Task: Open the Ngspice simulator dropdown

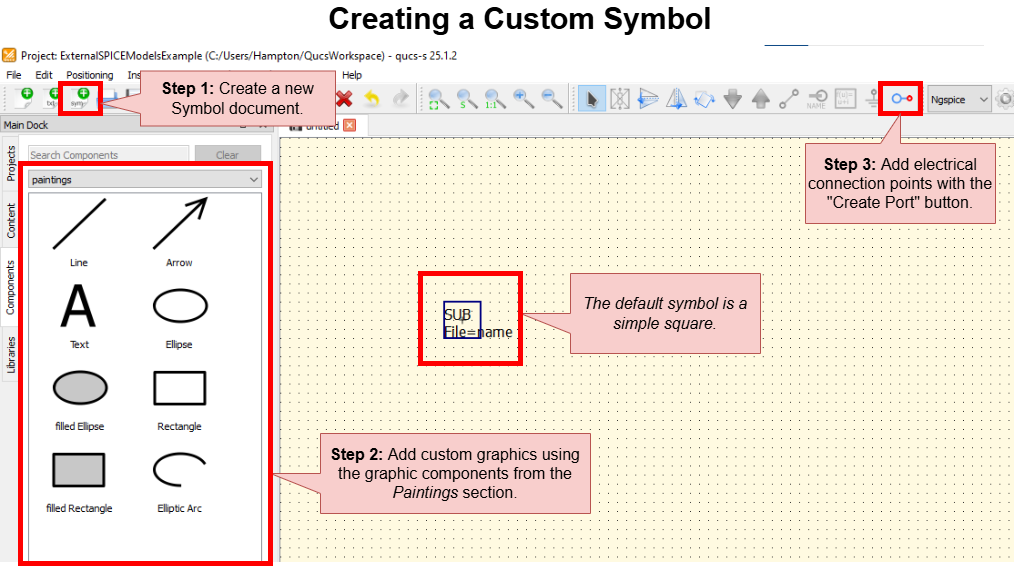Action: pyautogui.click(x=959, y=100)
